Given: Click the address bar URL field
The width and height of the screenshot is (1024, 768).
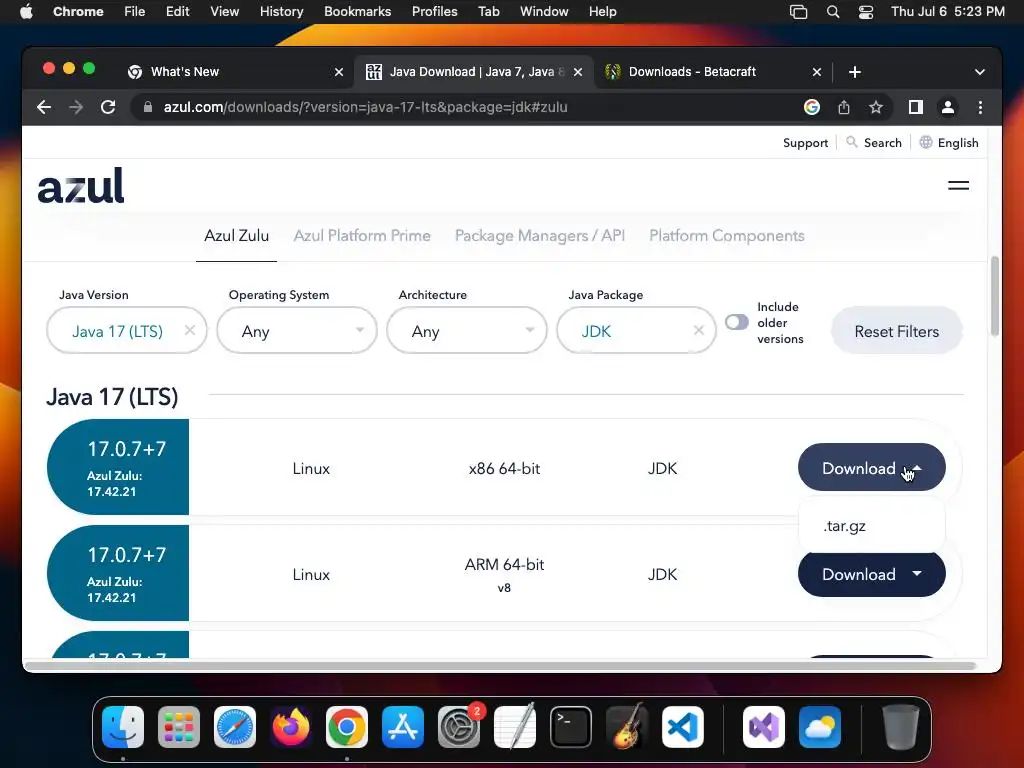Looking at the screenshot, I should pos(470,107).
